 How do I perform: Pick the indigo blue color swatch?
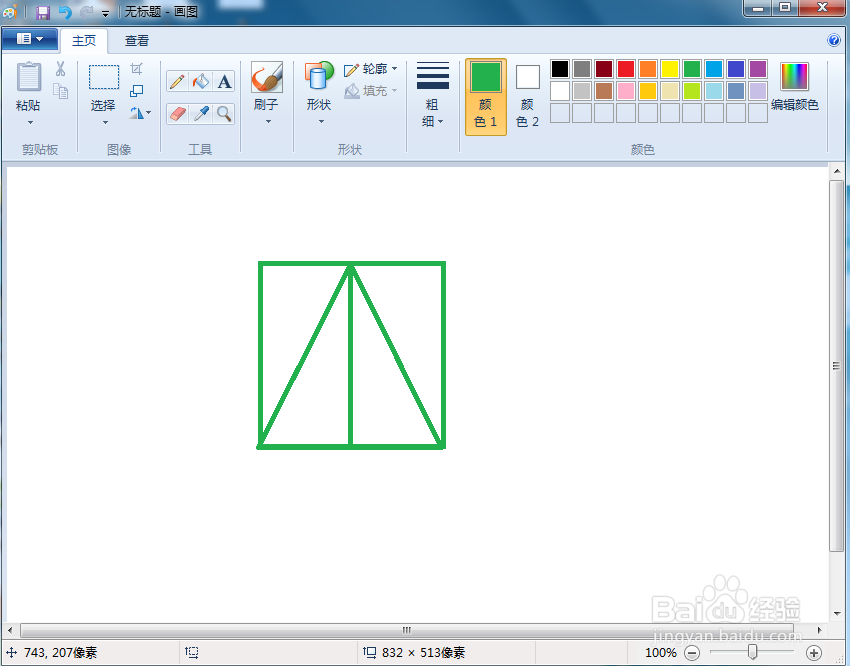(736, 69)
